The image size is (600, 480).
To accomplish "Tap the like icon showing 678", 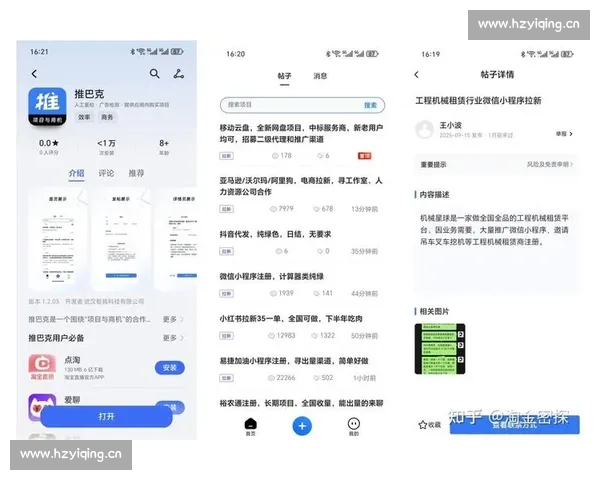I will click(x=316, y=209).
